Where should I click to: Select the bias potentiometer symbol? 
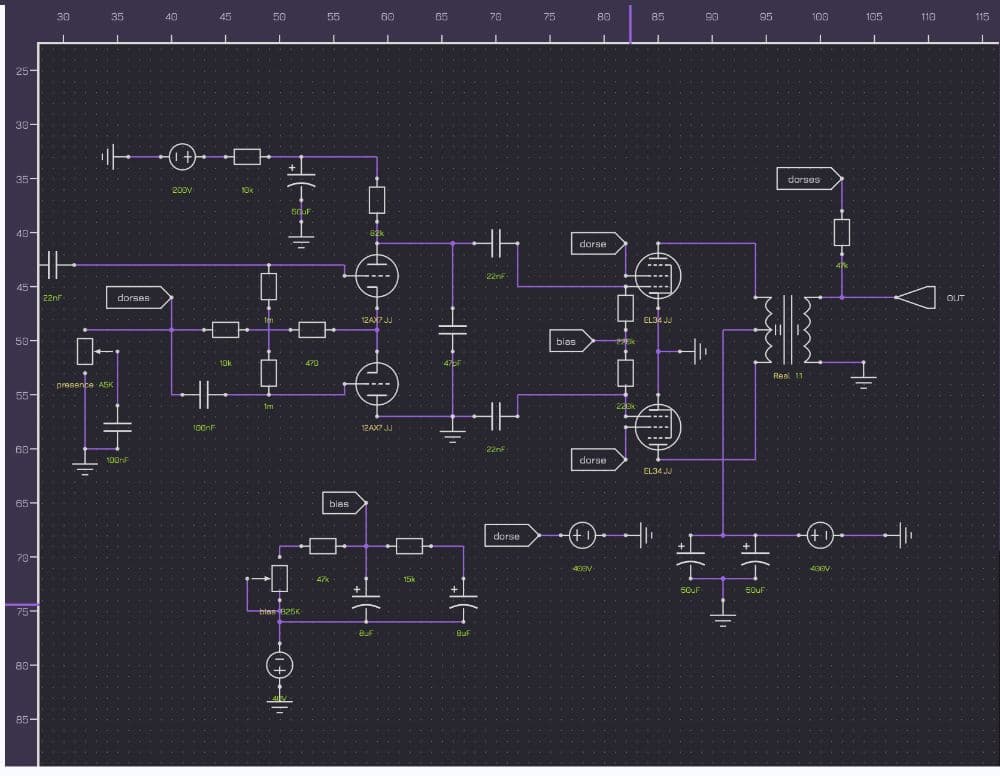click(x=279, y=578)
